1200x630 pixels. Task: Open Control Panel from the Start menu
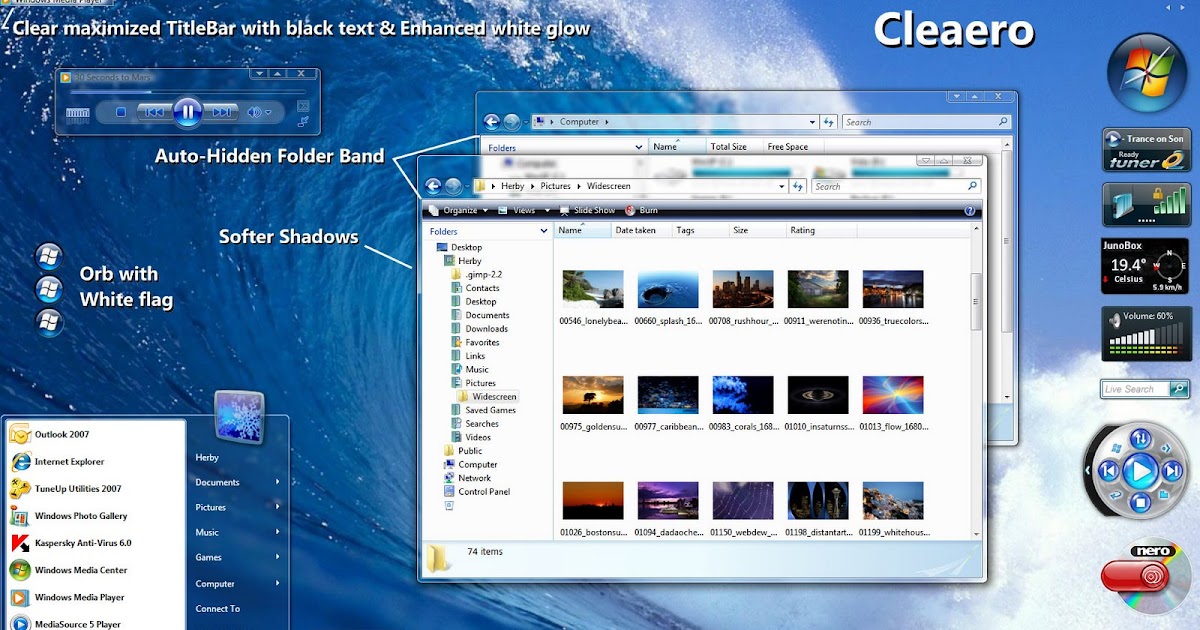(x=483, y=491)
